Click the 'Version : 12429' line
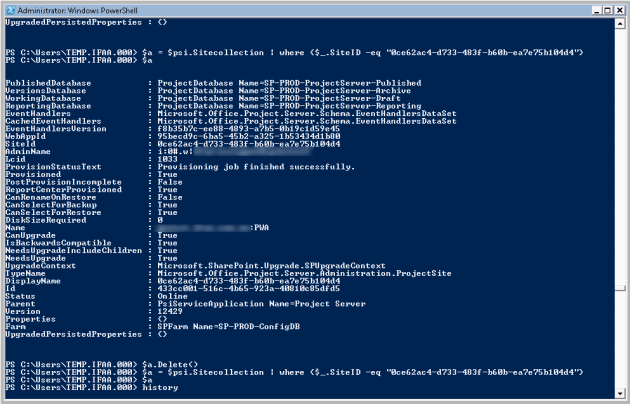This screenshot has width=630, height=404. [x=80, y=311]
